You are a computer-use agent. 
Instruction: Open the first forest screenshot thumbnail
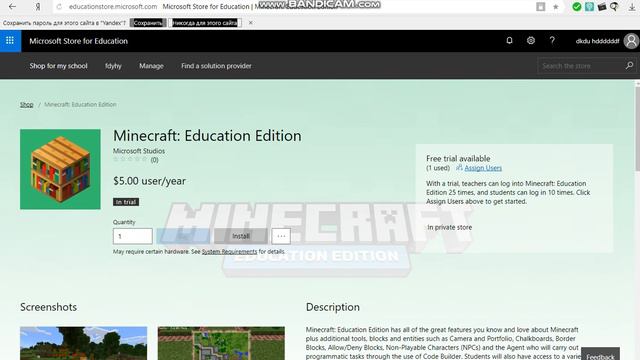(84, 343)
